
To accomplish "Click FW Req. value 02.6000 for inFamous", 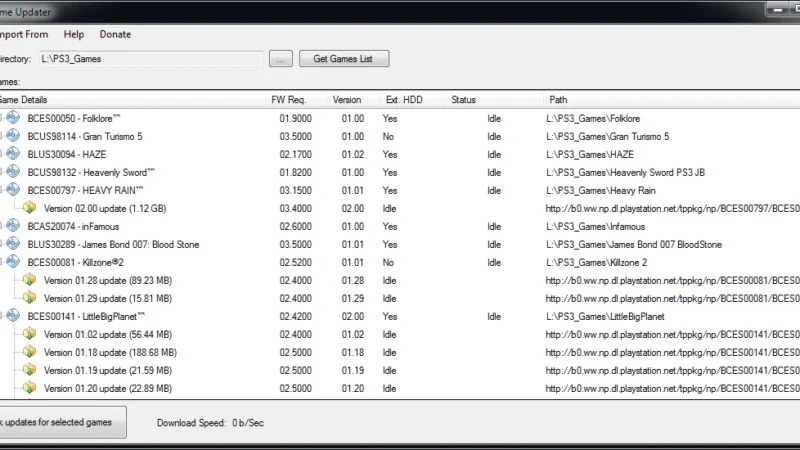I will [295, 227].
